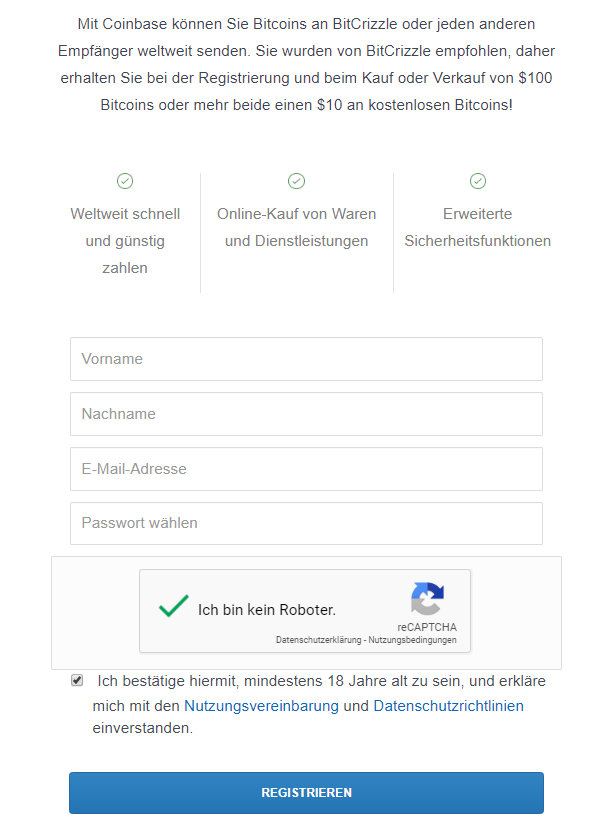The width and height of the screenshot is (615, 830).
Task: Click the E-Mail-Adresse input field
Action: click(x=305, y=468)
